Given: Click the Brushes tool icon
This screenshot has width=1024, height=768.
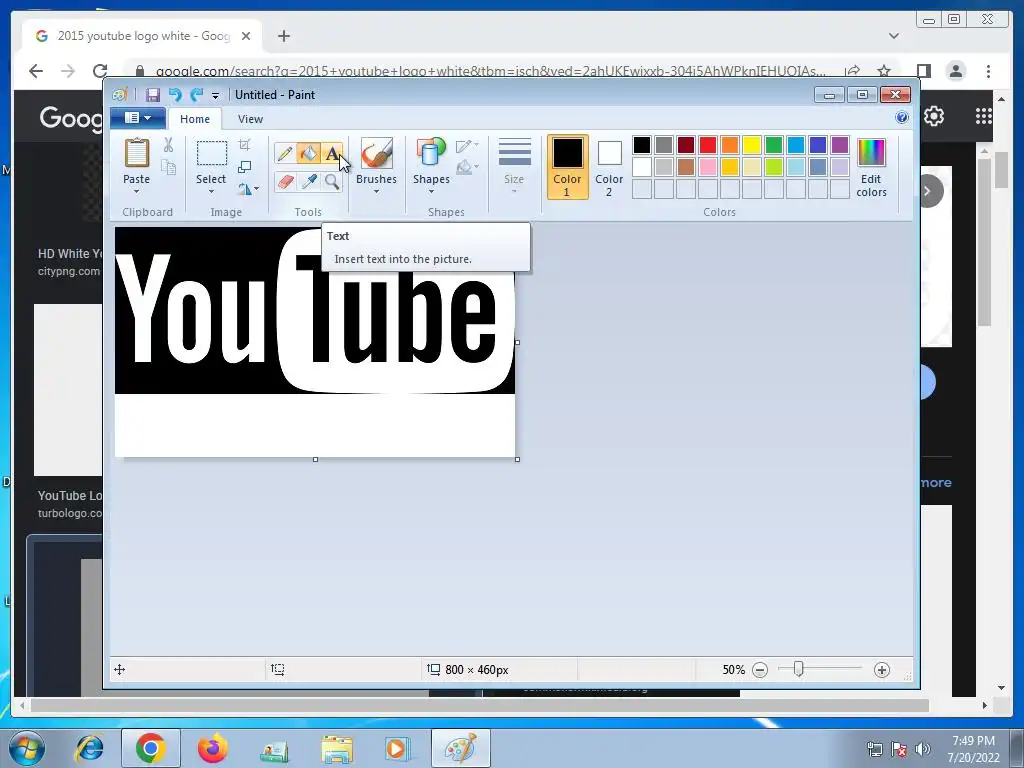Looking at the screenshot, I should (377, 153).
